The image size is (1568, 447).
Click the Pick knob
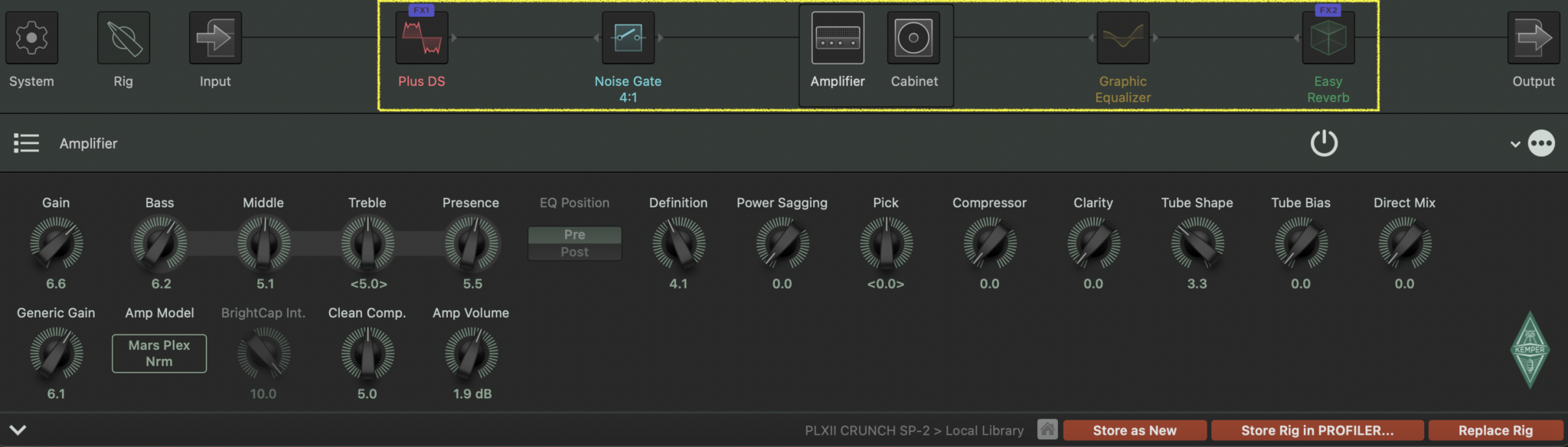[x=886, y=243]
